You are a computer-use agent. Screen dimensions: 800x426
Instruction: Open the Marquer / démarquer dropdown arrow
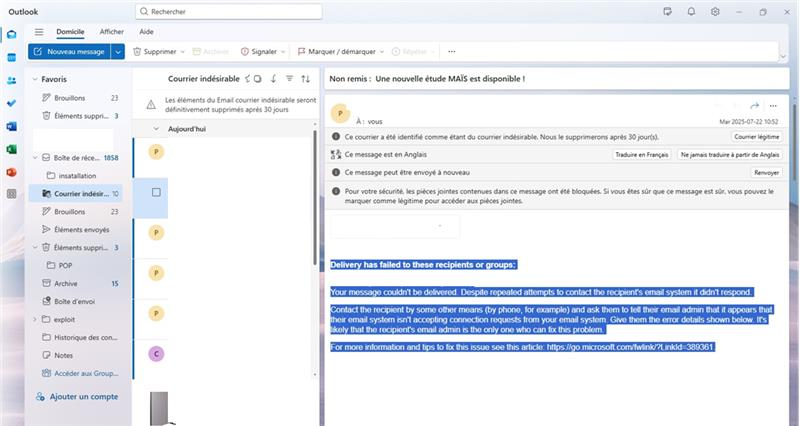pyautogui.click(x=382, y=52)
